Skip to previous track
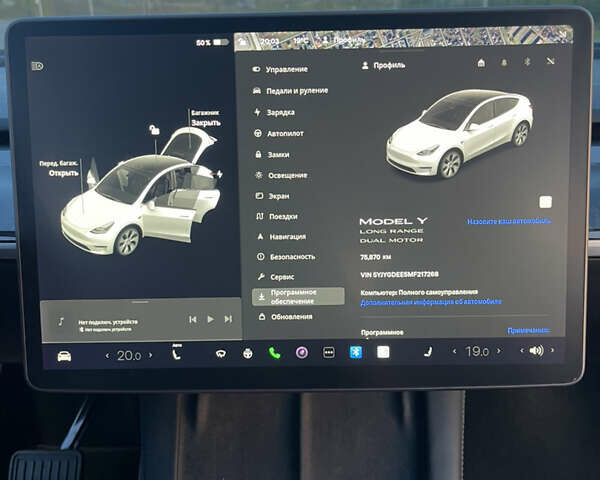This screenshot has height=480, width=600. pos(193,319)
